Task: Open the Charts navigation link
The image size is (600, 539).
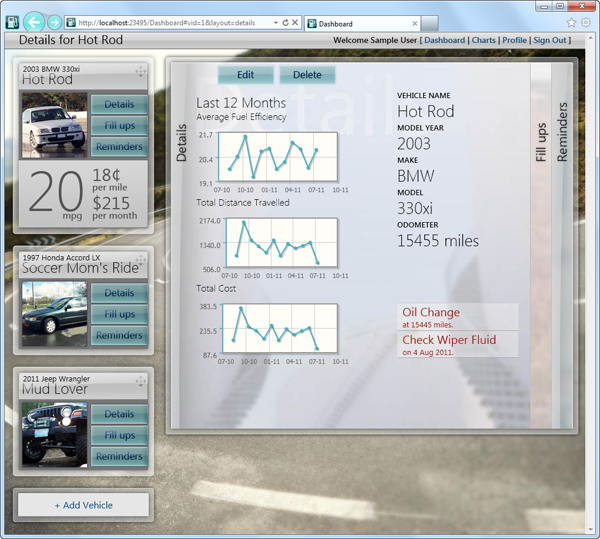Action: (484, 40)
